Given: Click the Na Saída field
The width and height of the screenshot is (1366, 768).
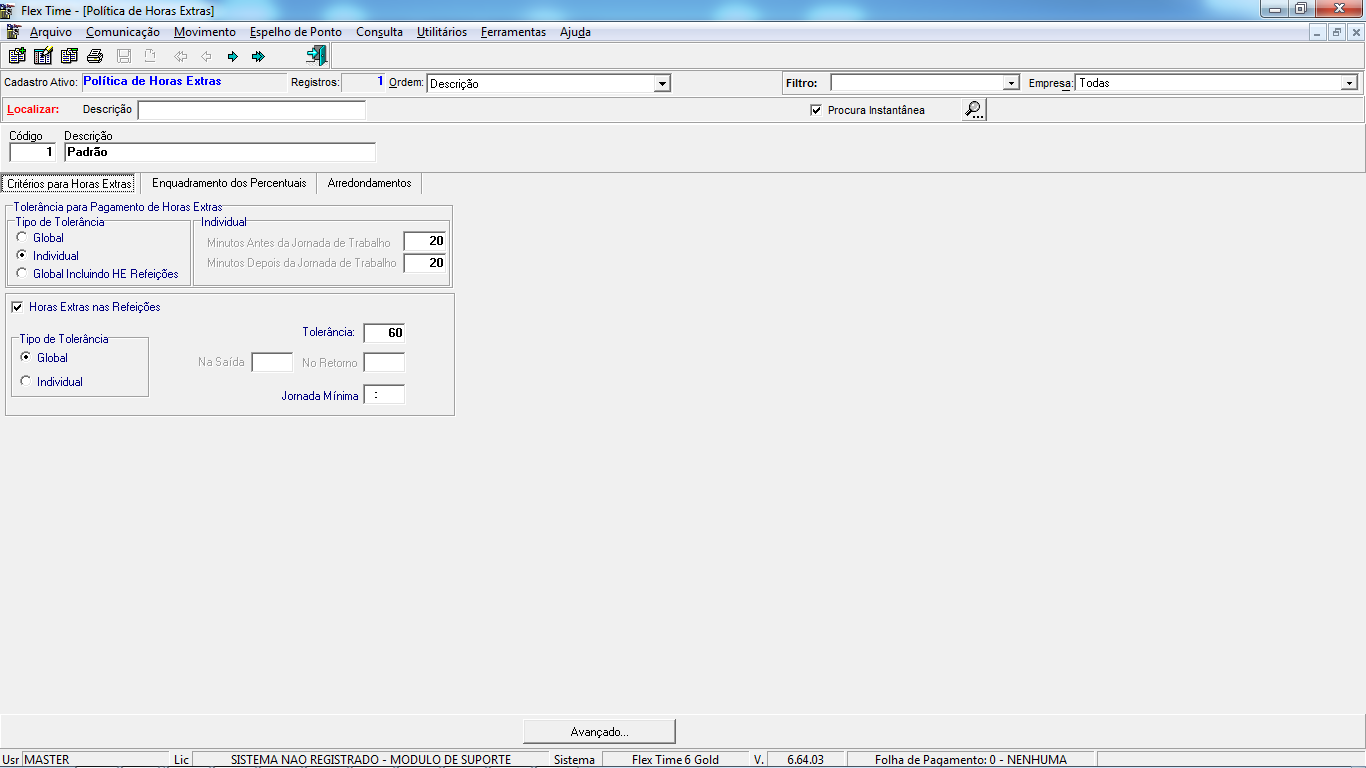Looking at the screenshot, I should tap(272, 363).
